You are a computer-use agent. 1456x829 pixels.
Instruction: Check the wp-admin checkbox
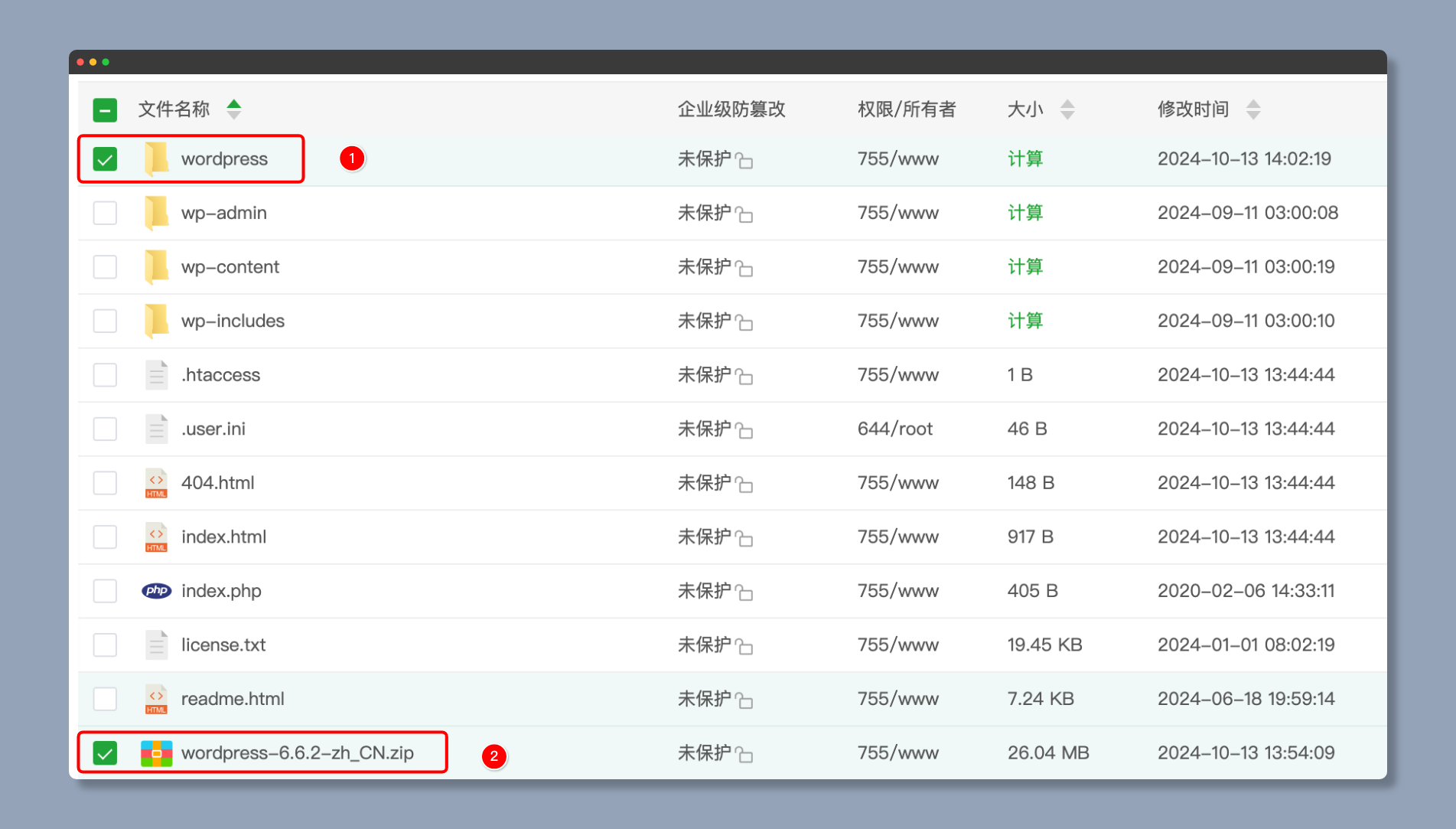point(105,213)
